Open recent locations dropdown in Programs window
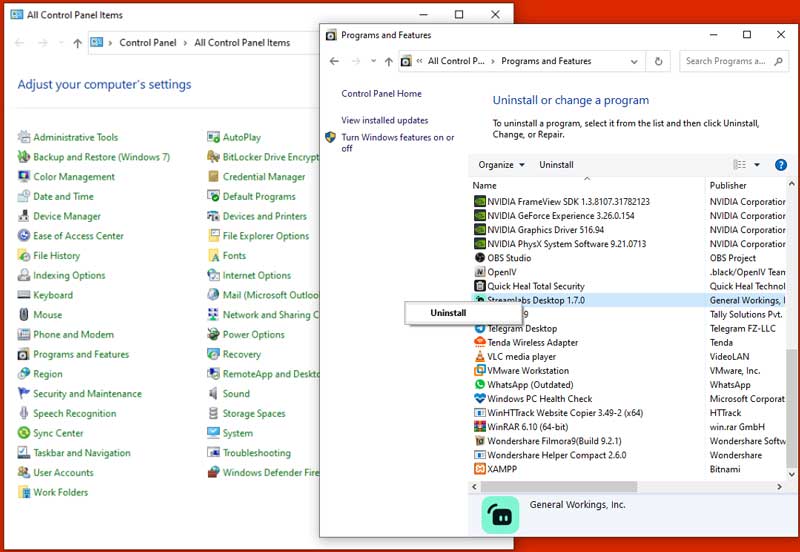Image resolution: width=800 pixels, height=552 pixels. pos(373,61)
